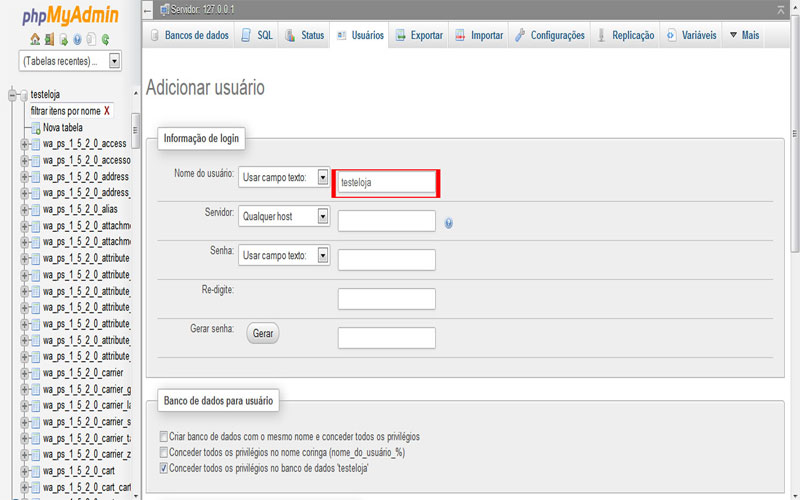Click the collapse-top-panel arrow icon at the header's right end
The height and width of the screenshot is (500, 800).
781,10
